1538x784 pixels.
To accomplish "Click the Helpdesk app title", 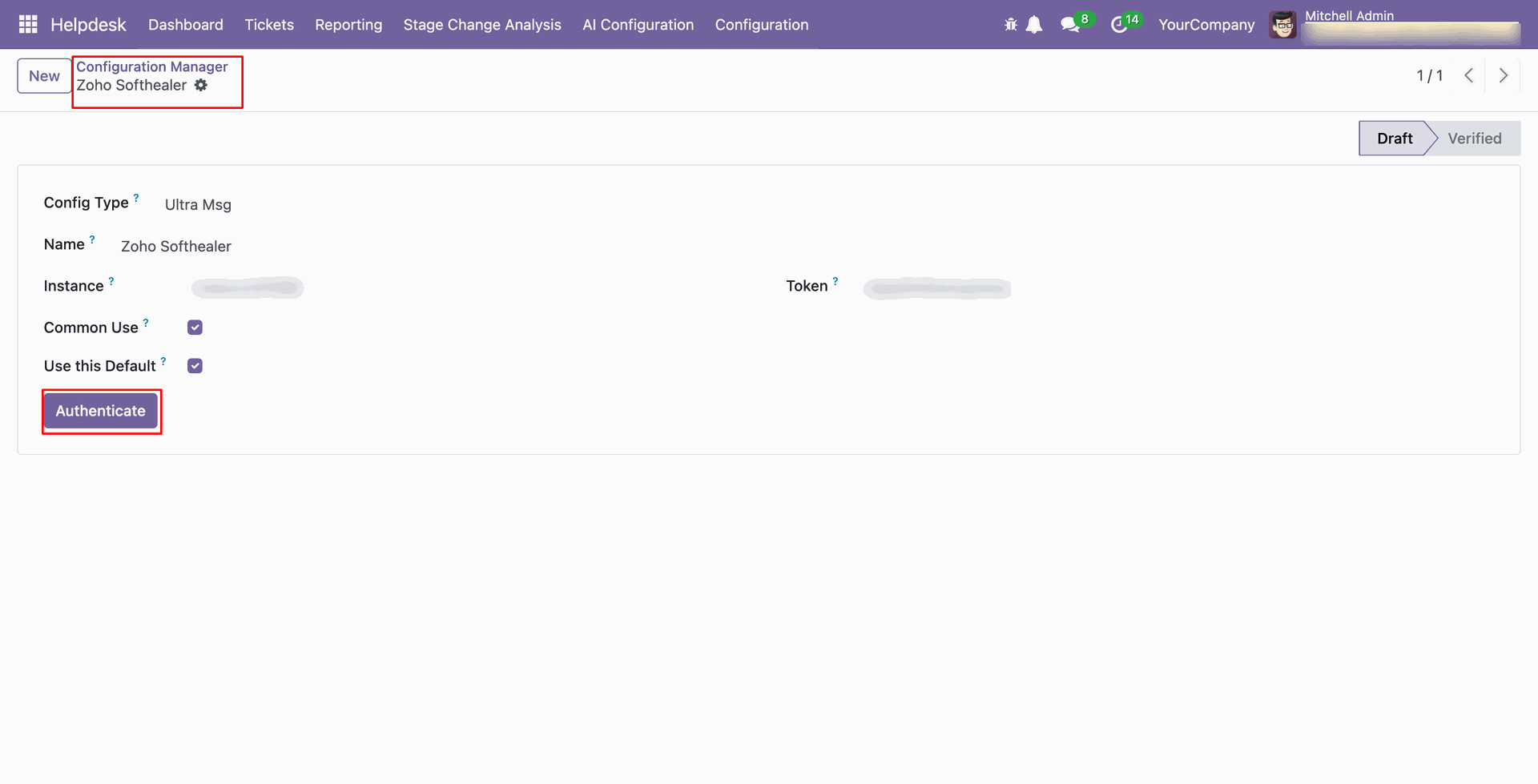I will [88, 25].
